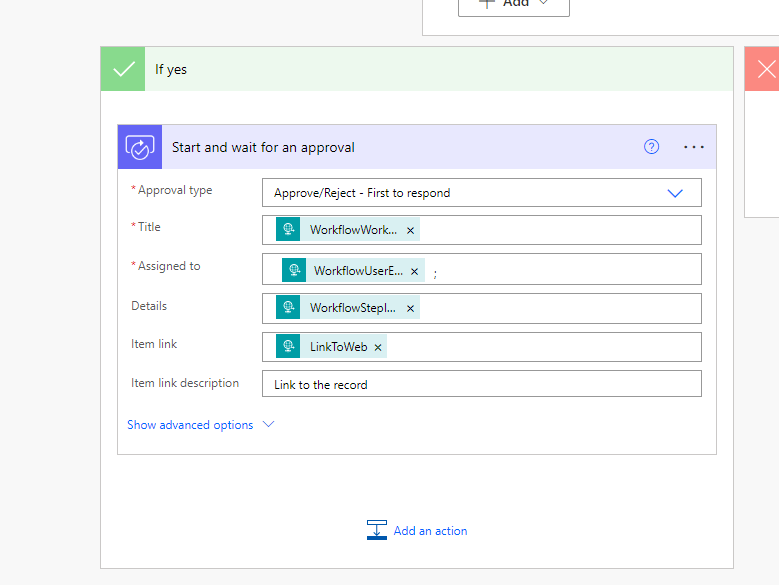Image resolution: width=779 pixels, height=585 pixels.
Task: Click dynamic content icon on LinkToWeb token
Action: [x=289, y=347]
